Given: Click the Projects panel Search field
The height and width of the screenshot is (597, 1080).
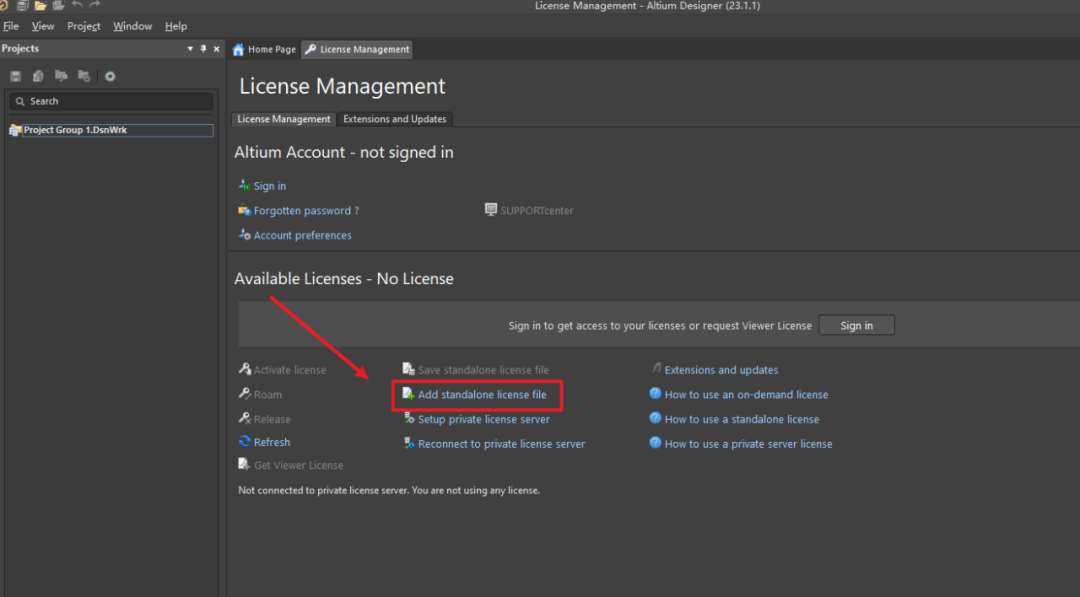Looking at the screenshot, I should (110, 101).
